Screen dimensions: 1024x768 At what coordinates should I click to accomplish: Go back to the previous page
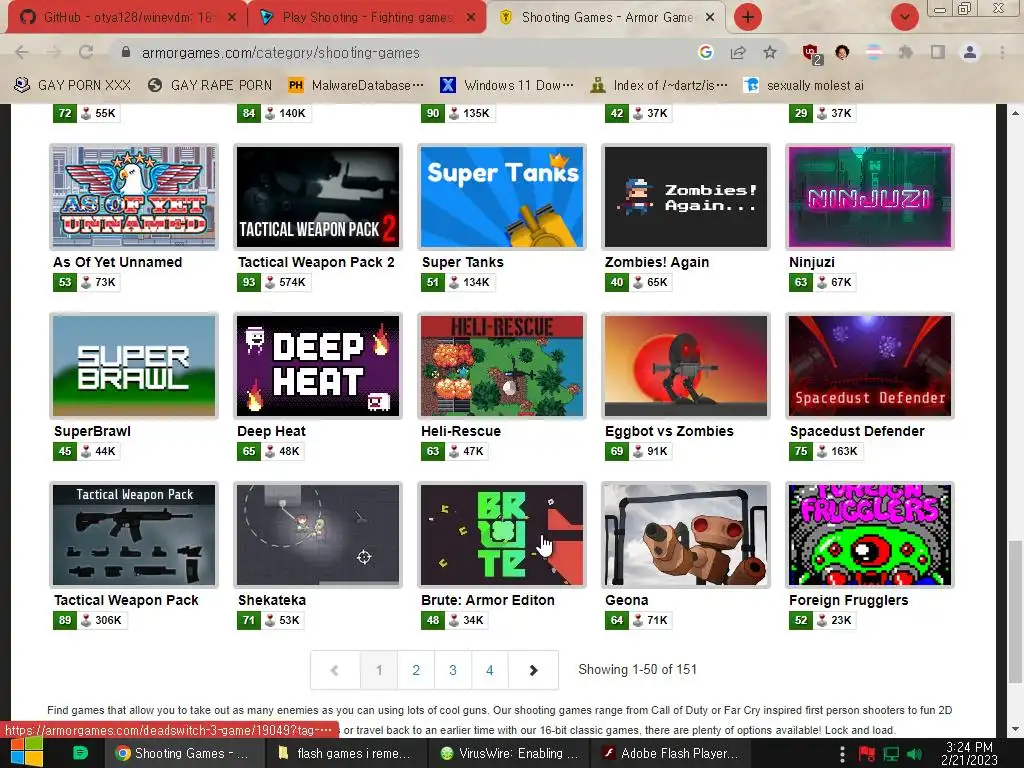(x=22, y=52)
